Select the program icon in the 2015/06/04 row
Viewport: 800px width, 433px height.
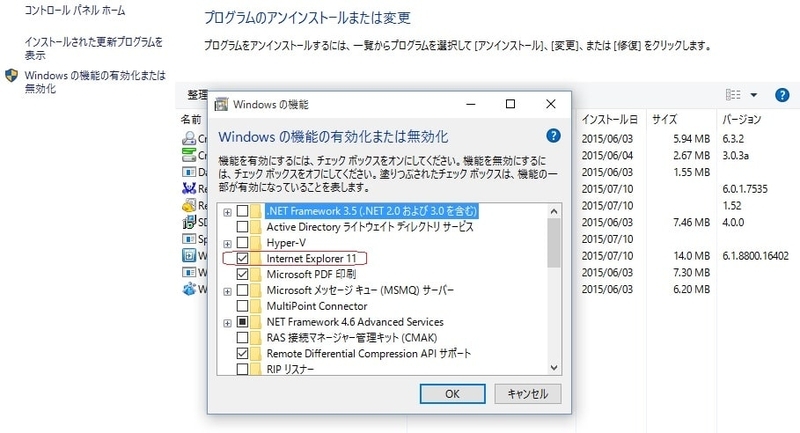click(x=189, y=155)
